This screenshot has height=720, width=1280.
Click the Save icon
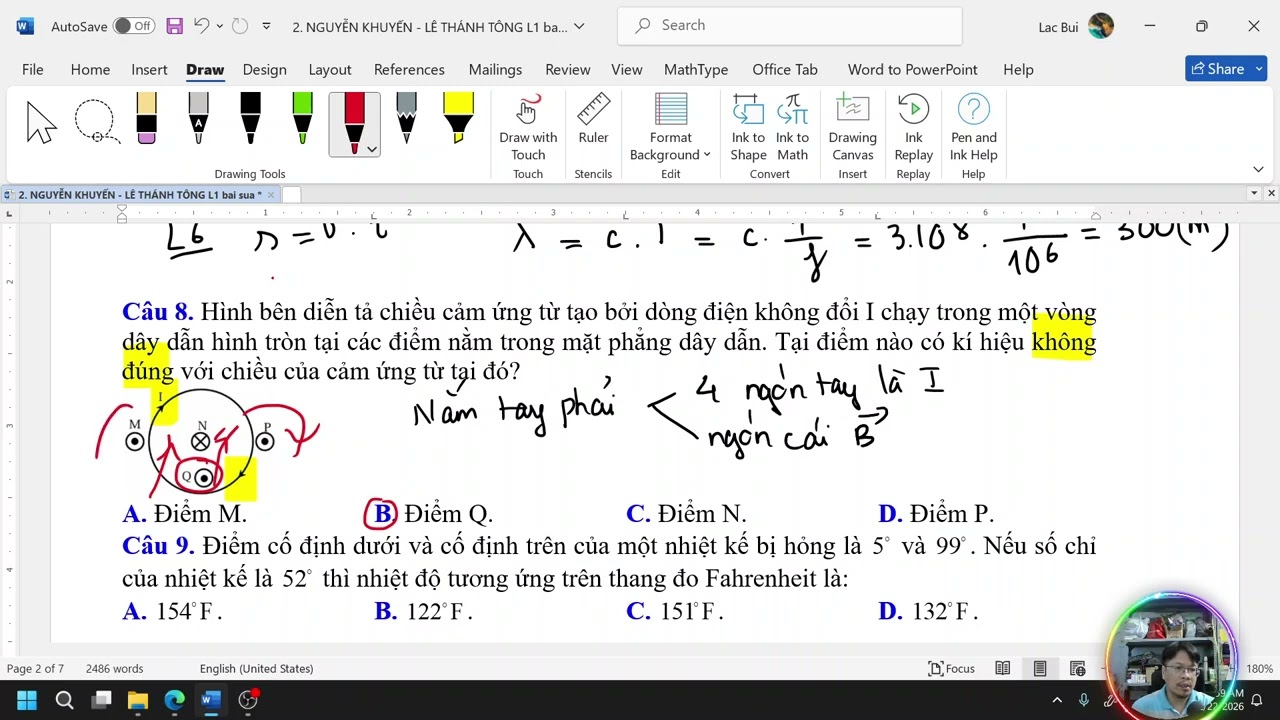pos(174,26)
